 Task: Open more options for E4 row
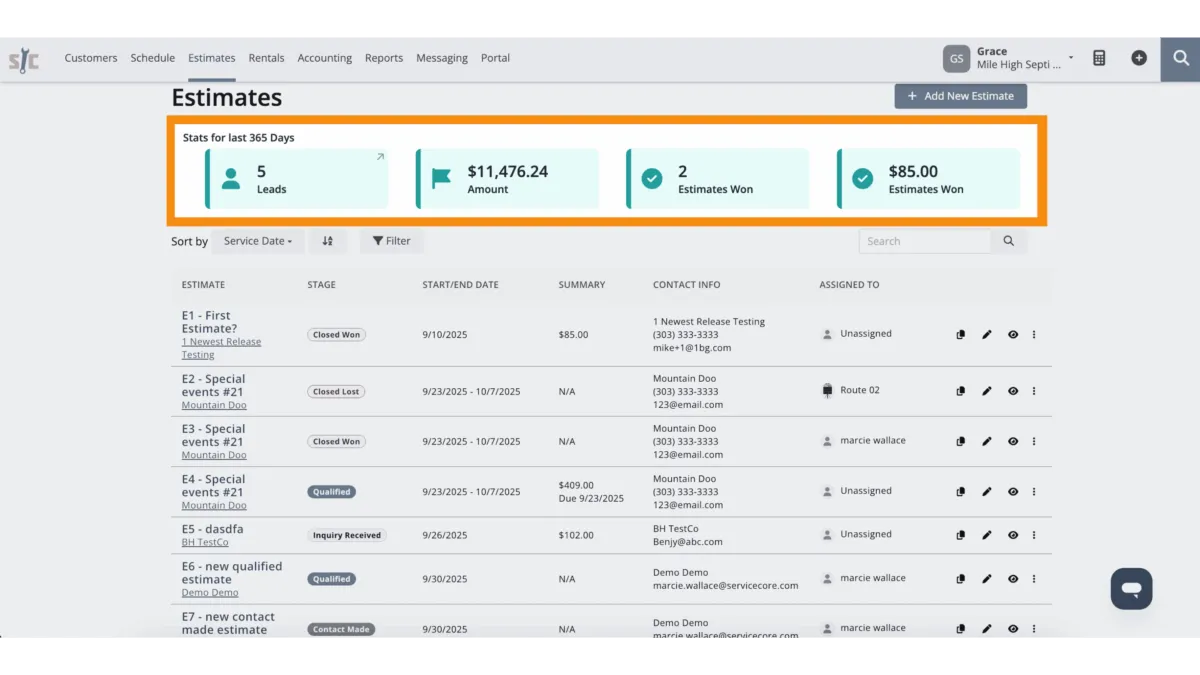pyautogui.click(x=1034, y=492)
